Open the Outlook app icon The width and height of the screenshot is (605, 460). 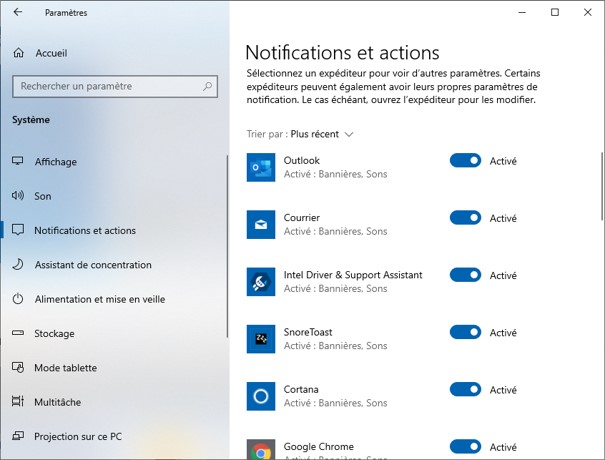pyautogui.click(x=261, y=167)
